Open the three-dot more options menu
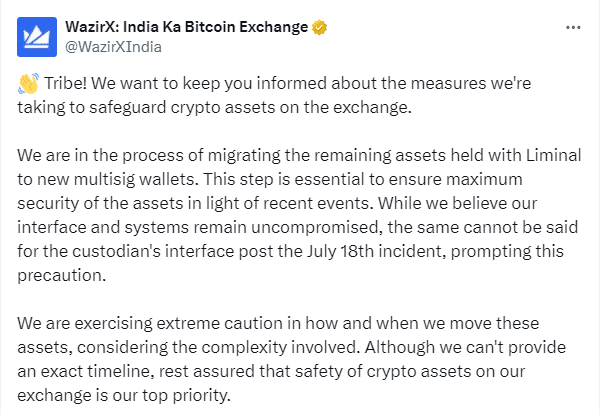The image size is (601, 415). [573, 28]
